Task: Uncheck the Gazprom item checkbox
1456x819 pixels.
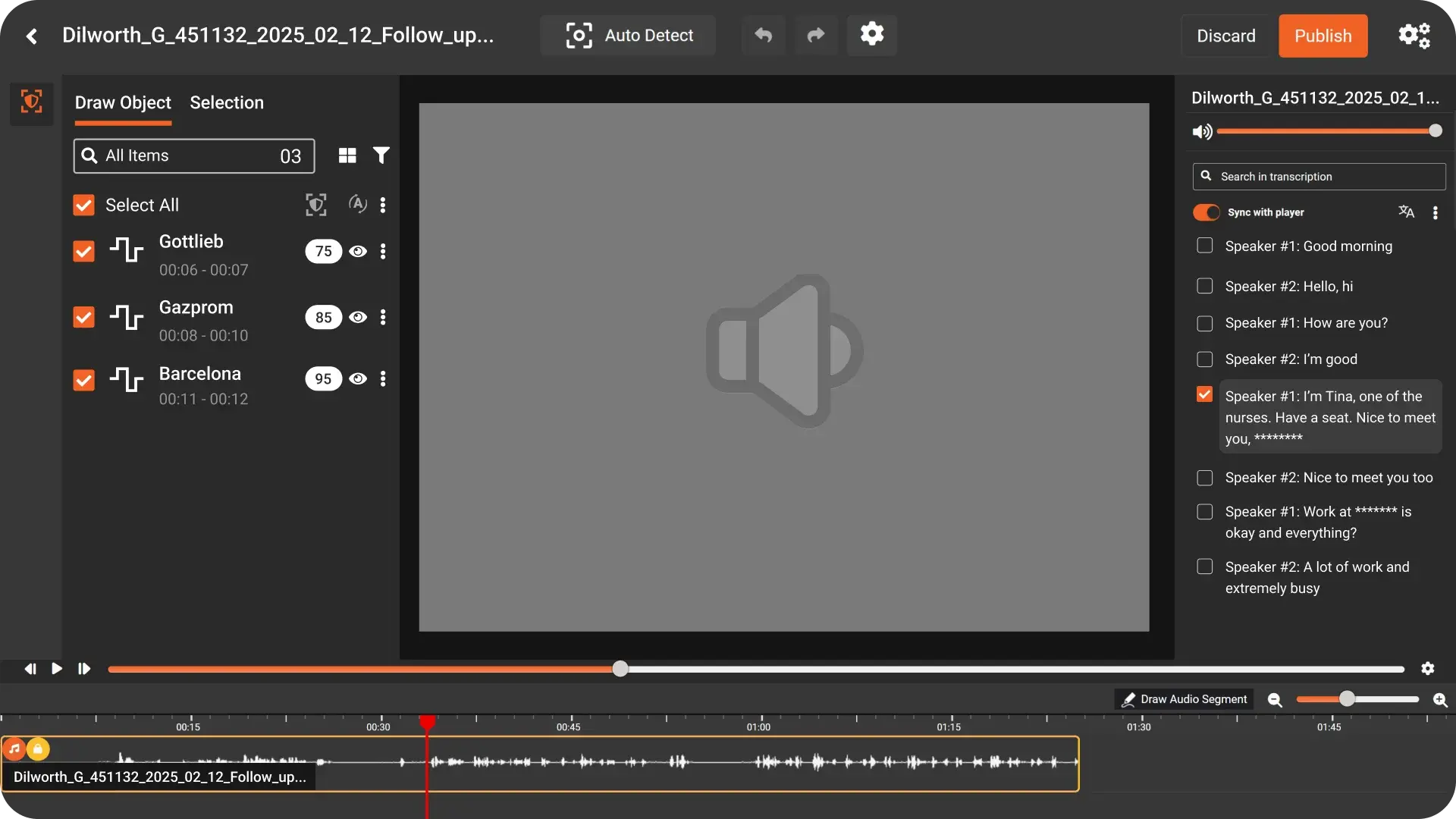Action: [83, 316]
